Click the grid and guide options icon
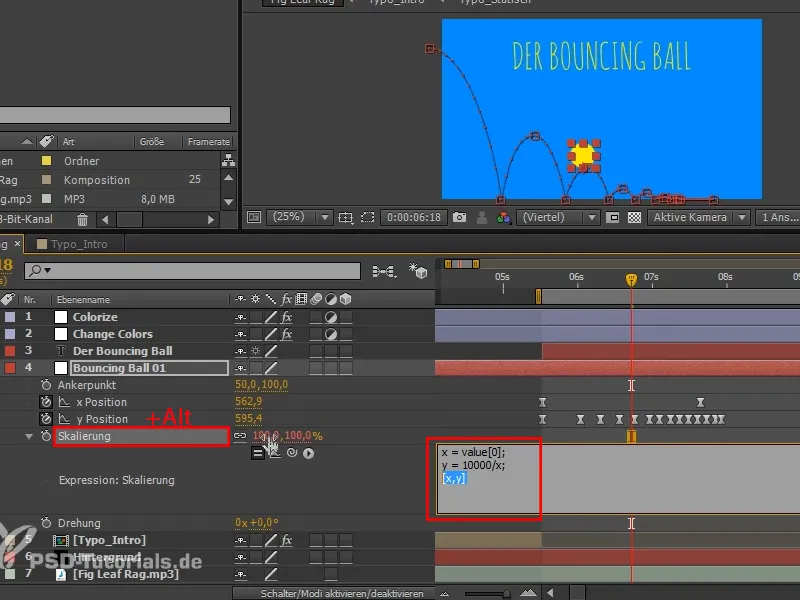This screenshot has width=800, height=600. (x=345, y=217)
